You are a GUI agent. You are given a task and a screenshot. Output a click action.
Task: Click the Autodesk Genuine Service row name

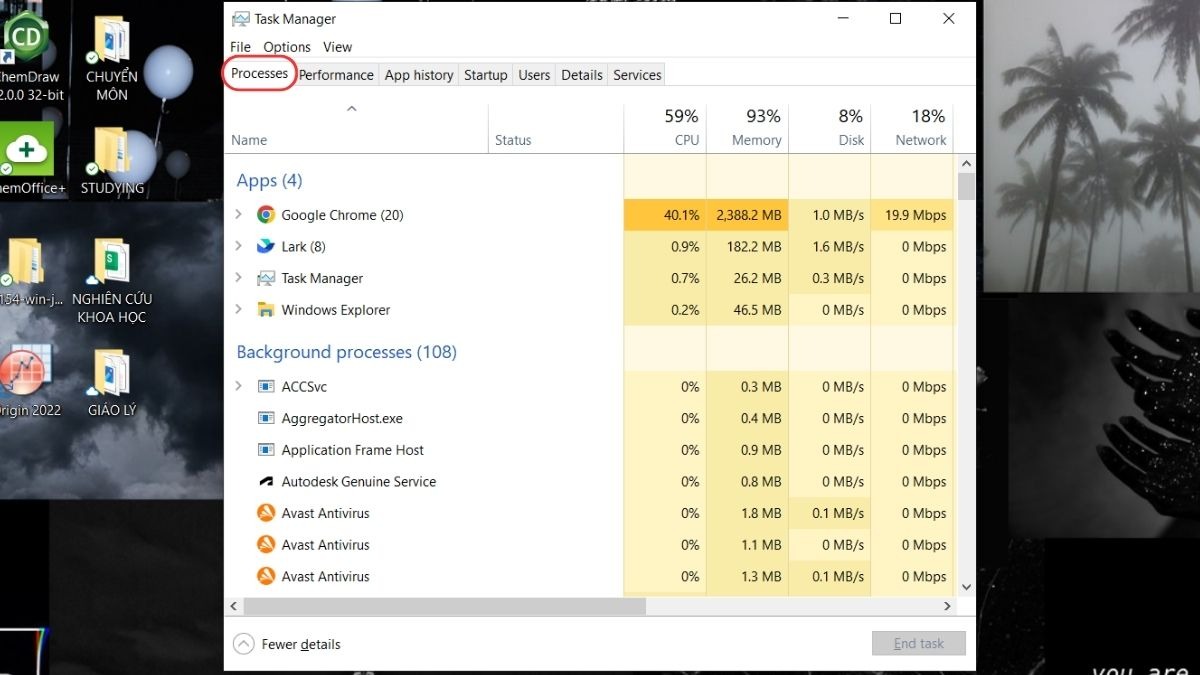[359, 482]
